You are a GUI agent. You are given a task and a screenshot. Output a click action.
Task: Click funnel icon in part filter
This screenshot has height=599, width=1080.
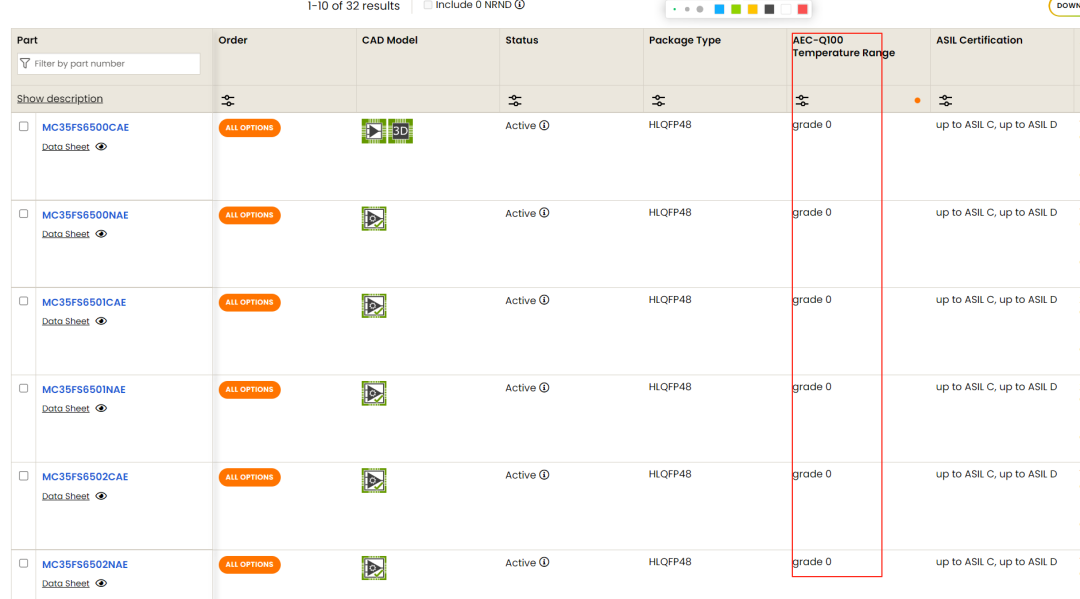[x=25, y=63]
